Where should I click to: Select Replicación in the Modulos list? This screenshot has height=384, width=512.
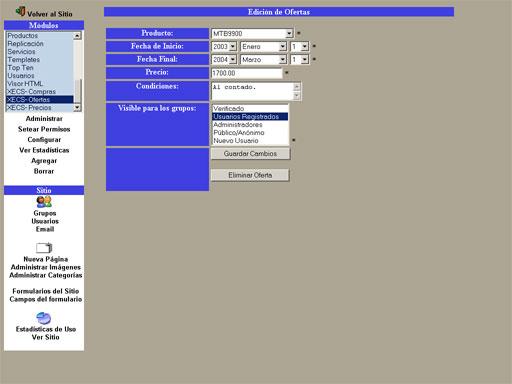point(40,44)
